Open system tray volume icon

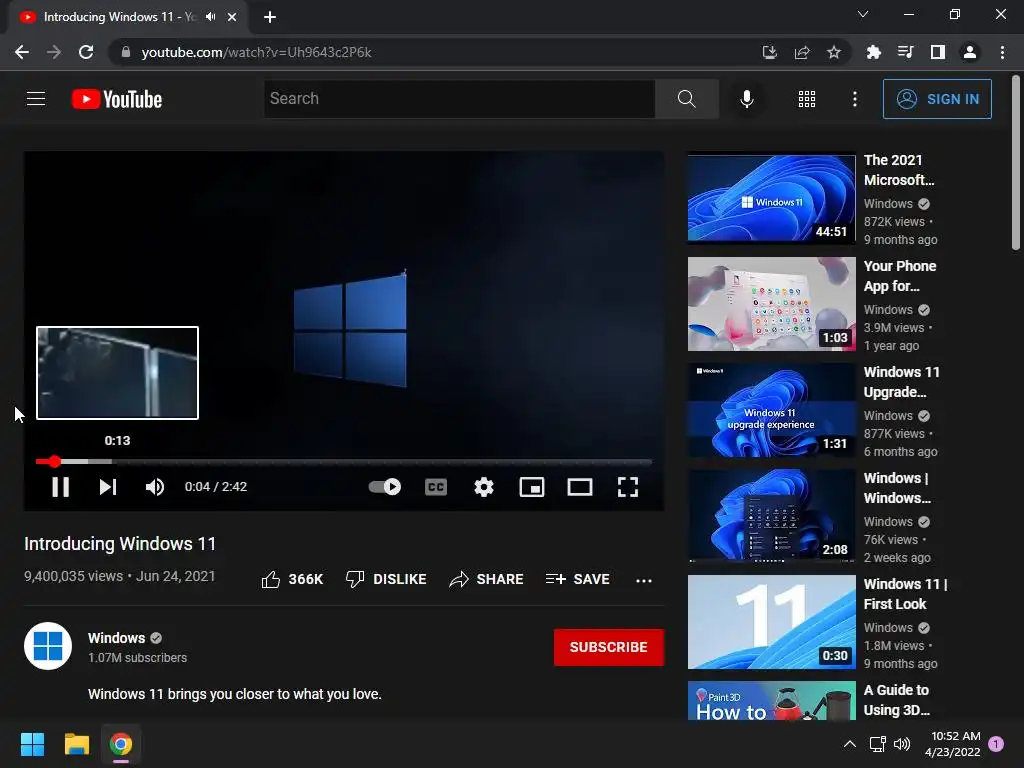point(902,744)
